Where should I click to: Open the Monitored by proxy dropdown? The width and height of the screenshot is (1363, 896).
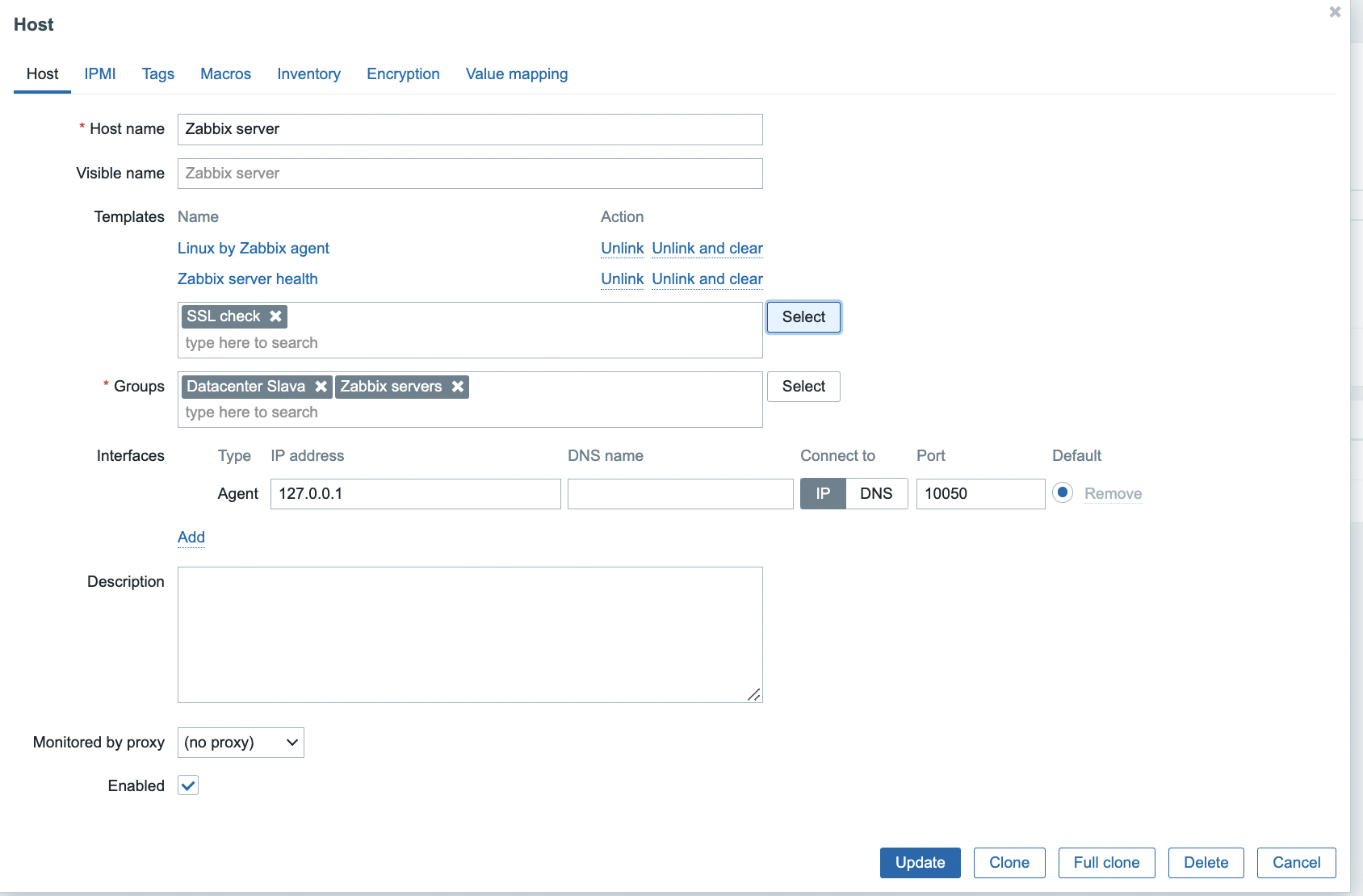click(241, 743)
